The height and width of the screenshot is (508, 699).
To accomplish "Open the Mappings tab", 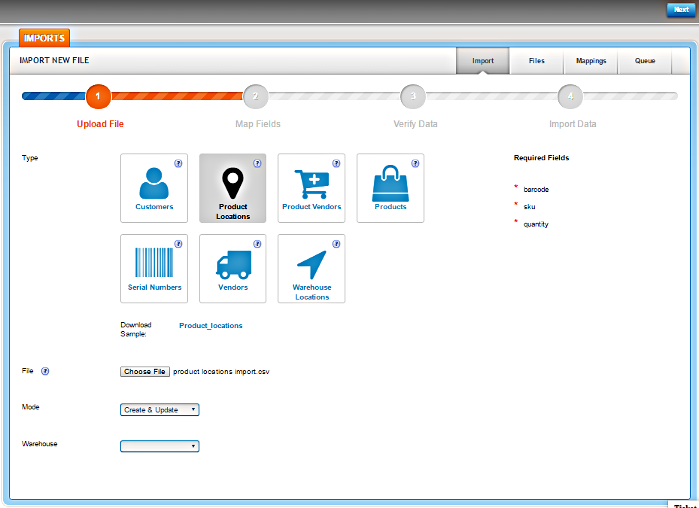I will [590, 61].
